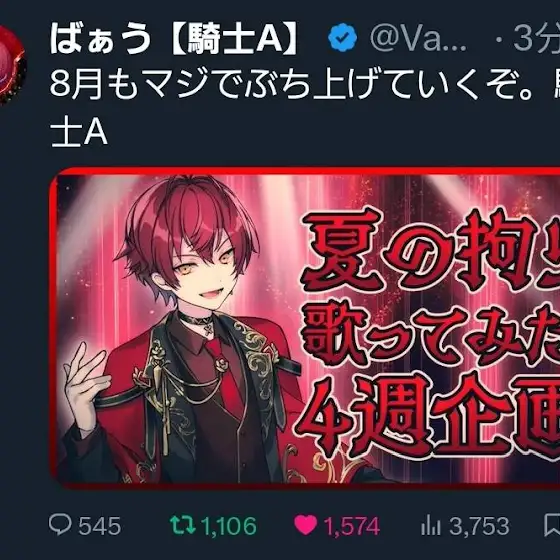560x560 pixels.
Task: Bookmark the post with the bookmark icon
Action: coord(552,525)
